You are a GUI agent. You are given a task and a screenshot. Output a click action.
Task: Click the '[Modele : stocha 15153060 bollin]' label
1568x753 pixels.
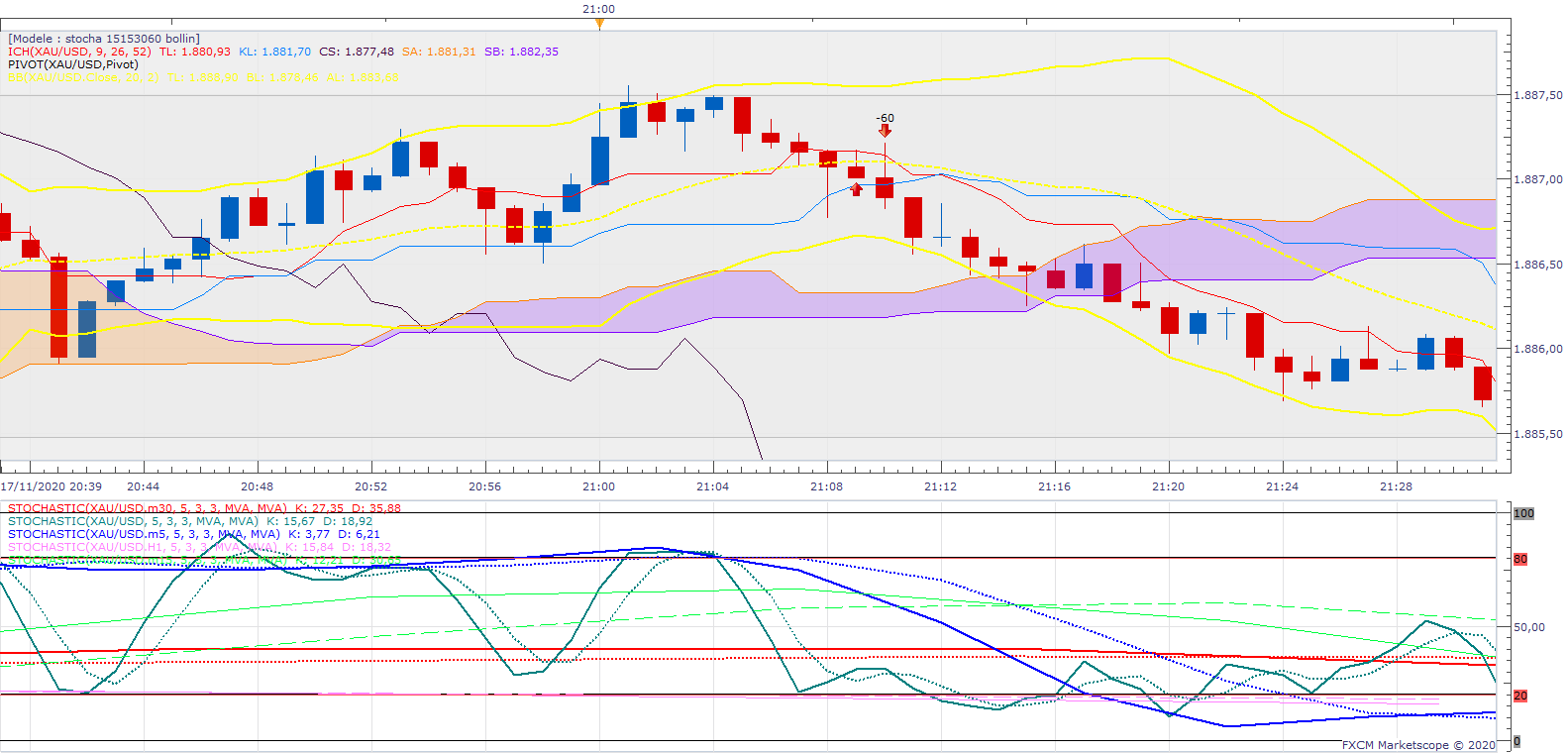tap(104, 39)
